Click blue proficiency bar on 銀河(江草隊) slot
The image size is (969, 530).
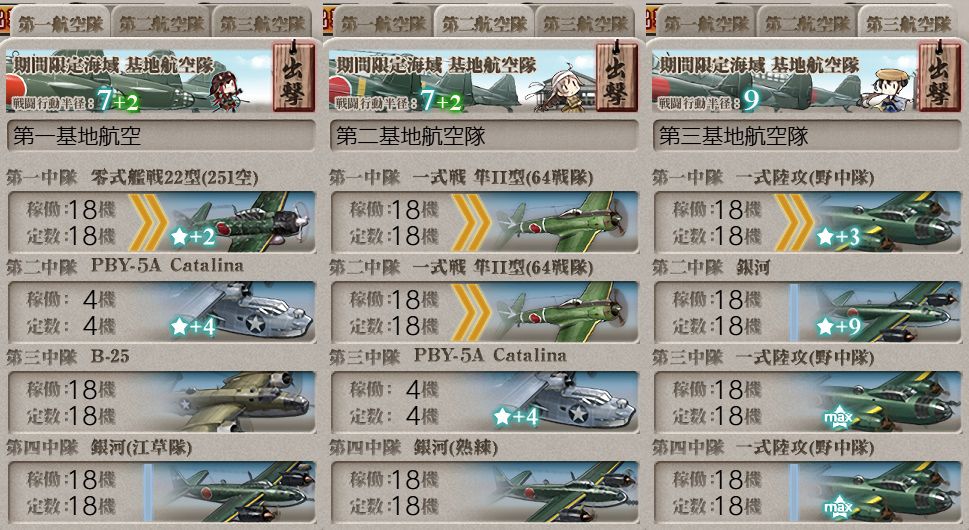pyautogui.click(x=148, y=492)
